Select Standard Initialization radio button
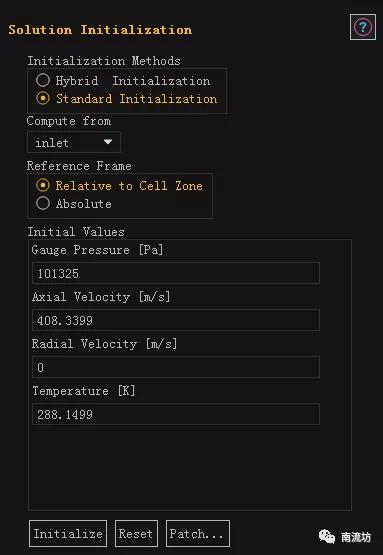This screenshot has width=383, height=555. (43, 98)
